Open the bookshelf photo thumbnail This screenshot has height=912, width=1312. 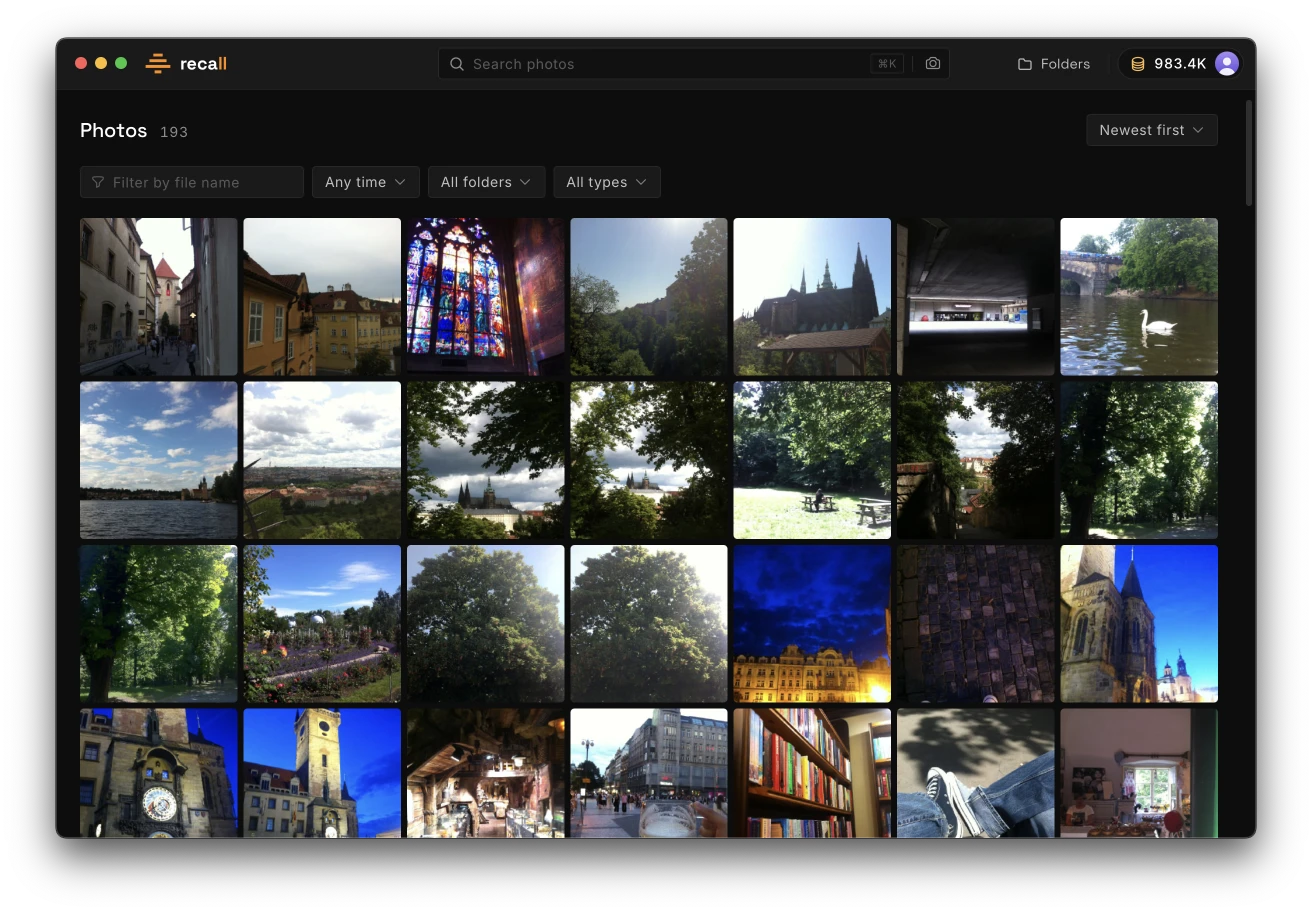[812, 773]
